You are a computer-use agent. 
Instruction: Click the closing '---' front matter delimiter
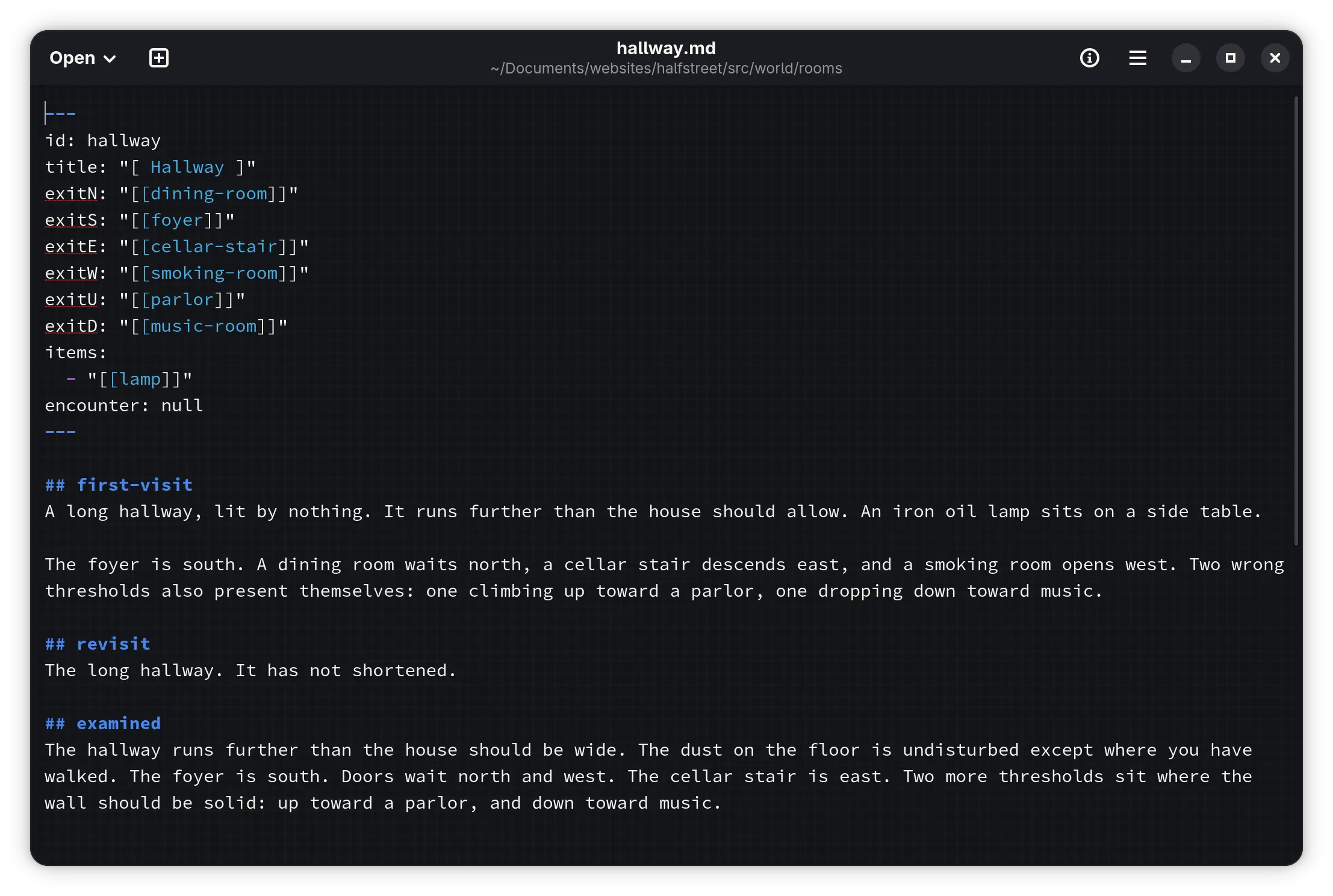click(x=60, y=432)
